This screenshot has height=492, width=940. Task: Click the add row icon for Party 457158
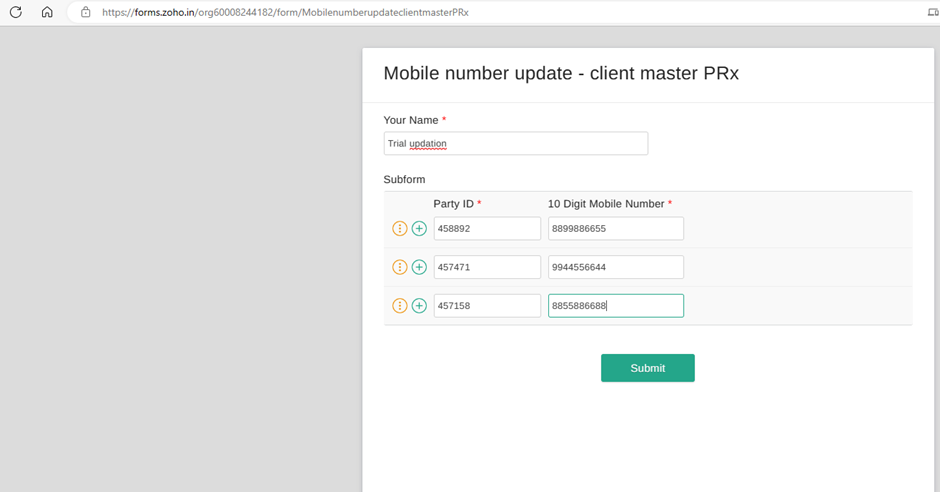(x=419, y=306)
